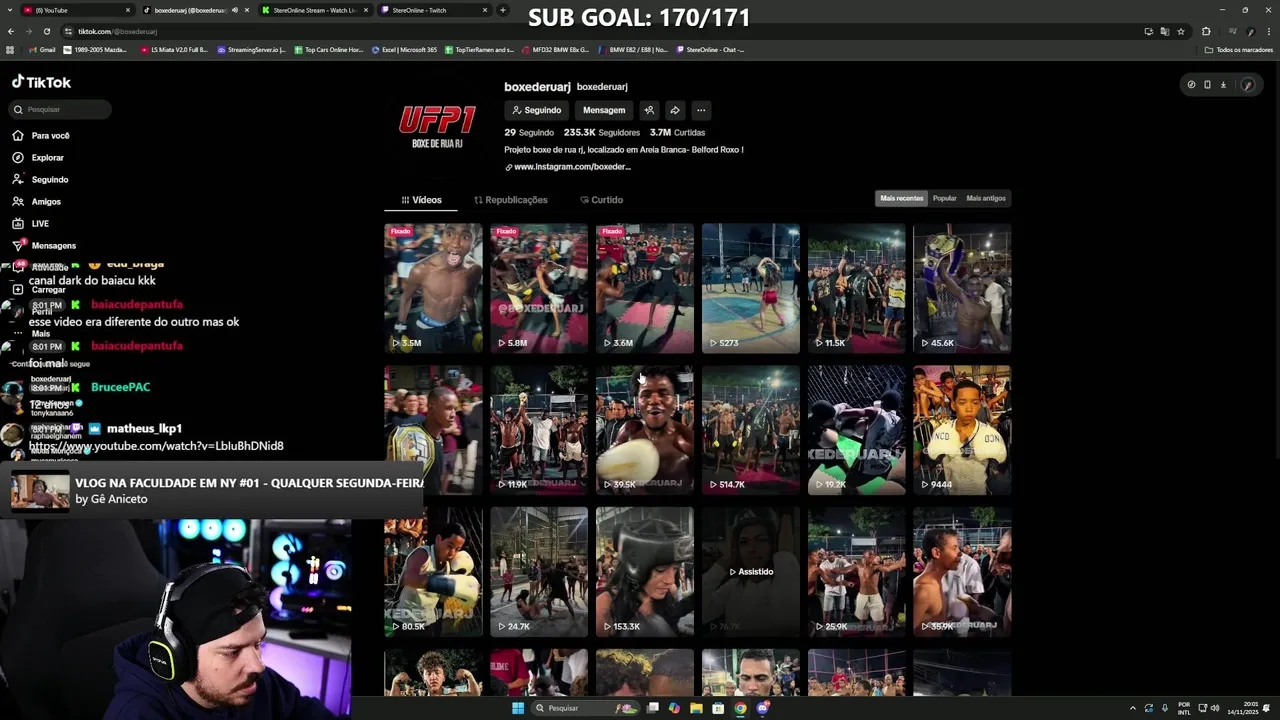Image resolution: width=1280 pixels, height=720 pixels.
Task: Click the Mensagem button on profile
Action: pos(604,110)
